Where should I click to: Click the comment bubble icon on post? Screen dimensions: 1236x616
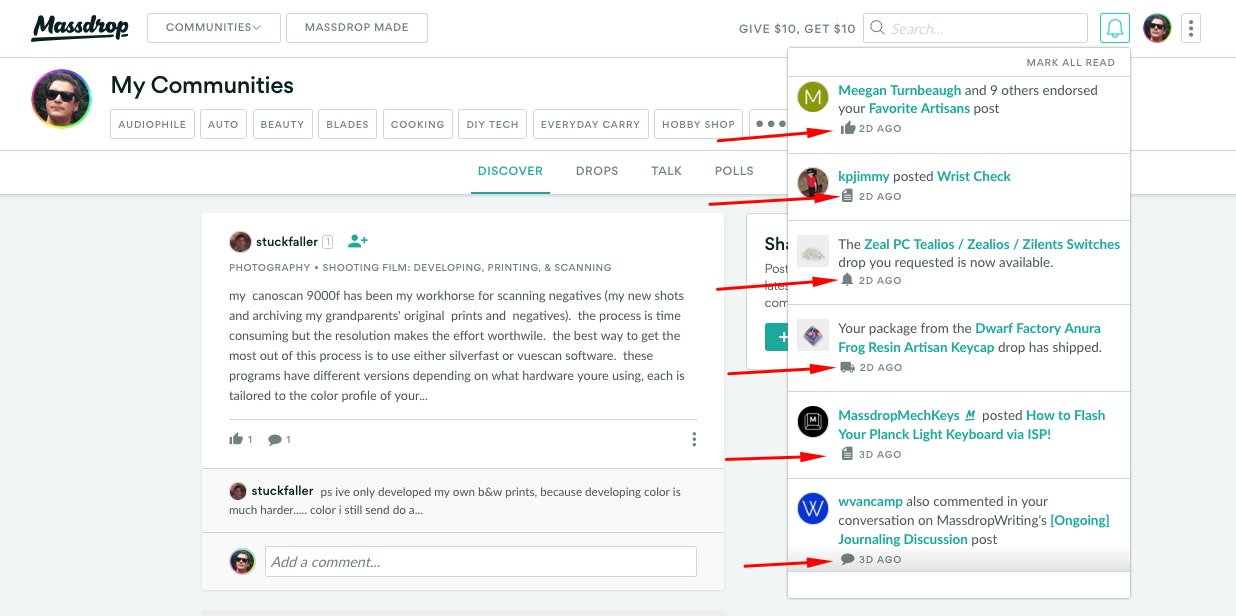click(x=275, y=439)
